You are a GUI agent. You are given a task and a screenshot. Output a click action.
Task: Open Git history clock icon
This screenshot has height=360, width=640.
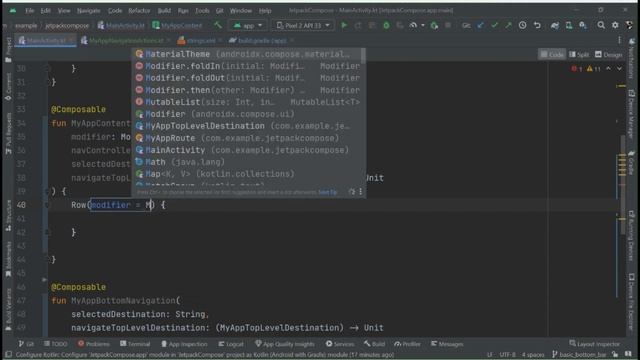tap(522, 25)
